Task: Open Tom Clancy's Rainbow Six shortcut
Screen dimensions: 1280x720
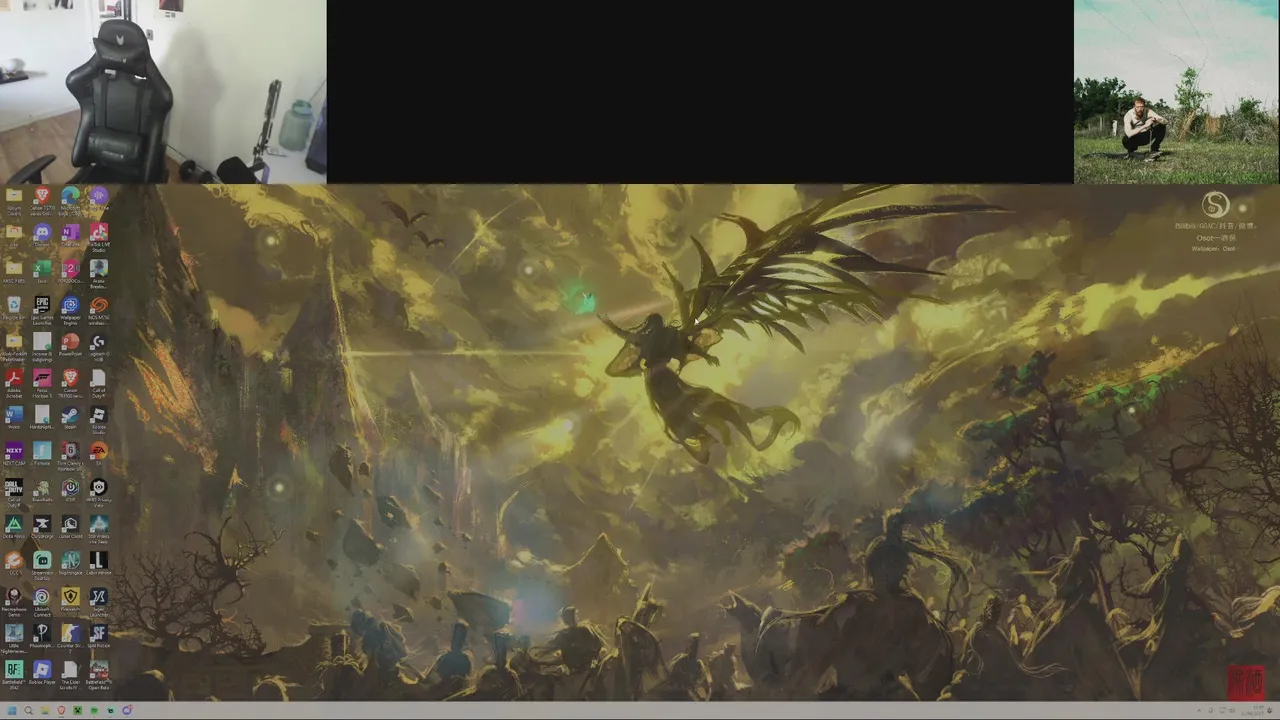Action: point(70,457)
